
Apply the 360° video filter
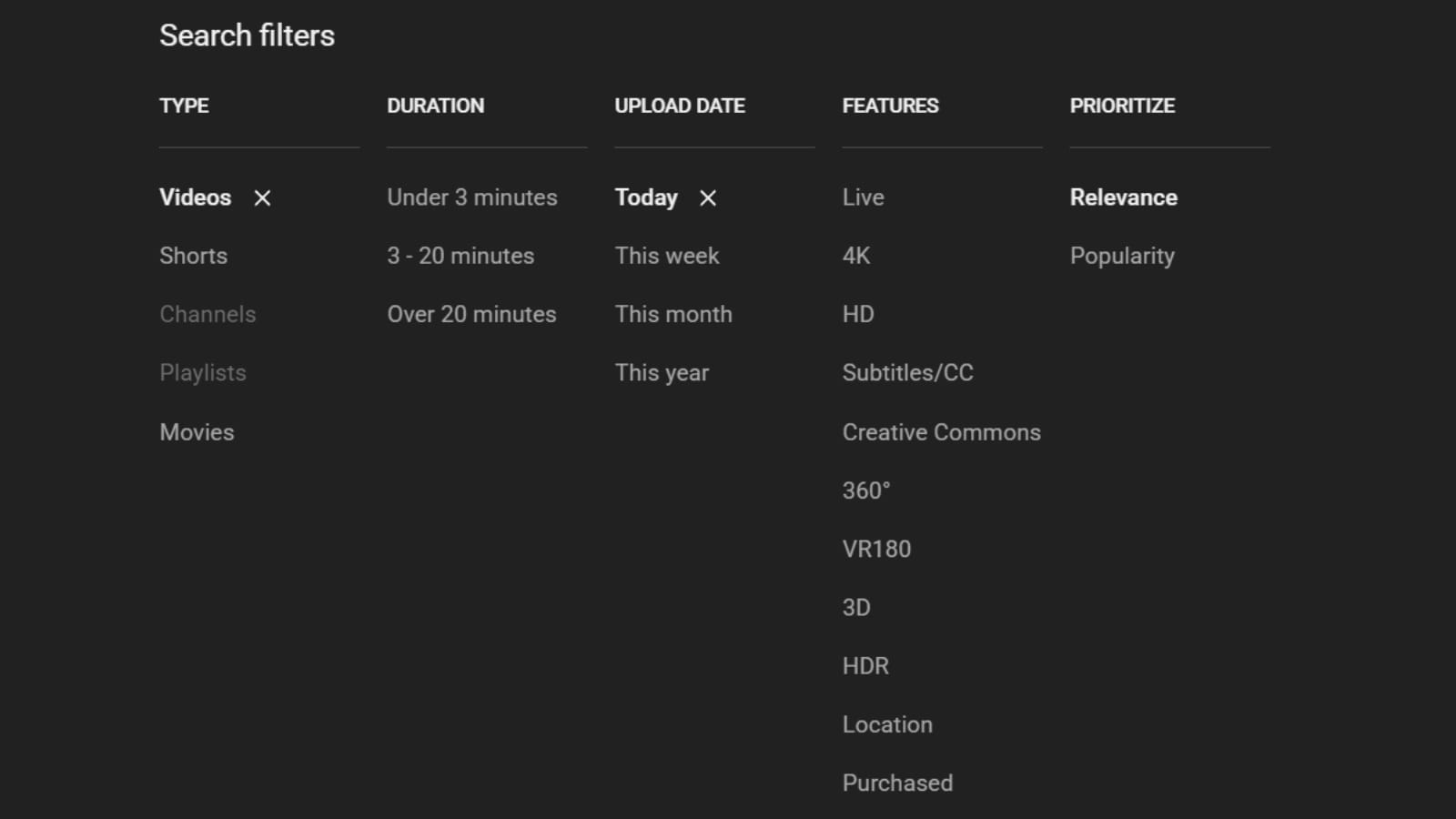pos(865,490)
